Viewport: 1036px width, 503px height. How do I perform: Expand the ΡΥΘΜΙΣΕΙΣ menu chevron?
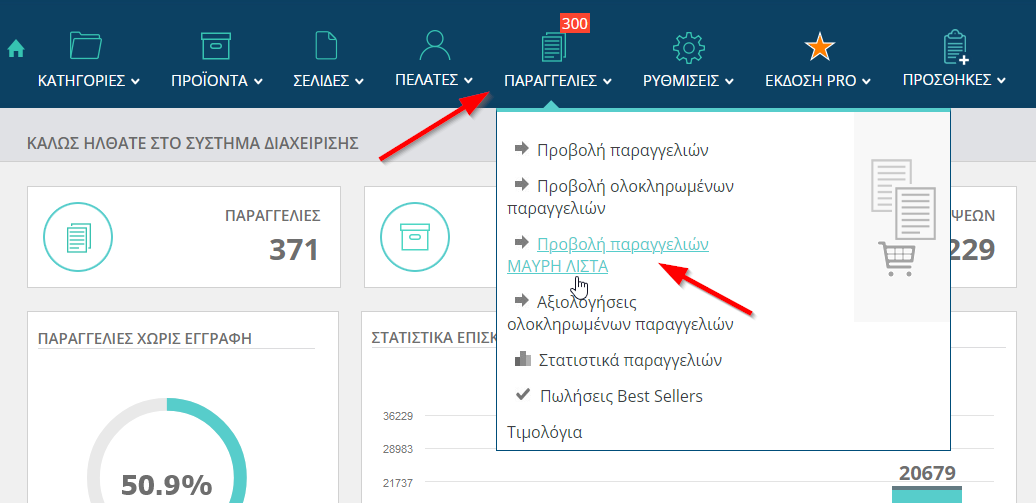click(x=729, y=81)
